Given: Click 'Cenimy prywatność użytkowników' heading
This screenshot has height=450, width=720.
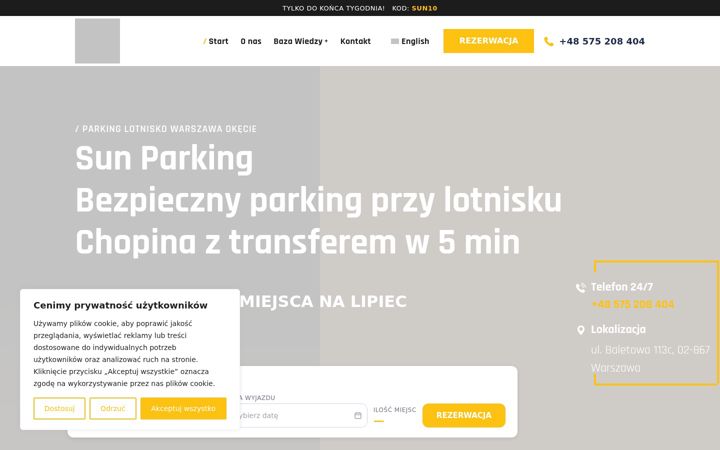Looking at the screenshot, I should [x=120, y=305].
